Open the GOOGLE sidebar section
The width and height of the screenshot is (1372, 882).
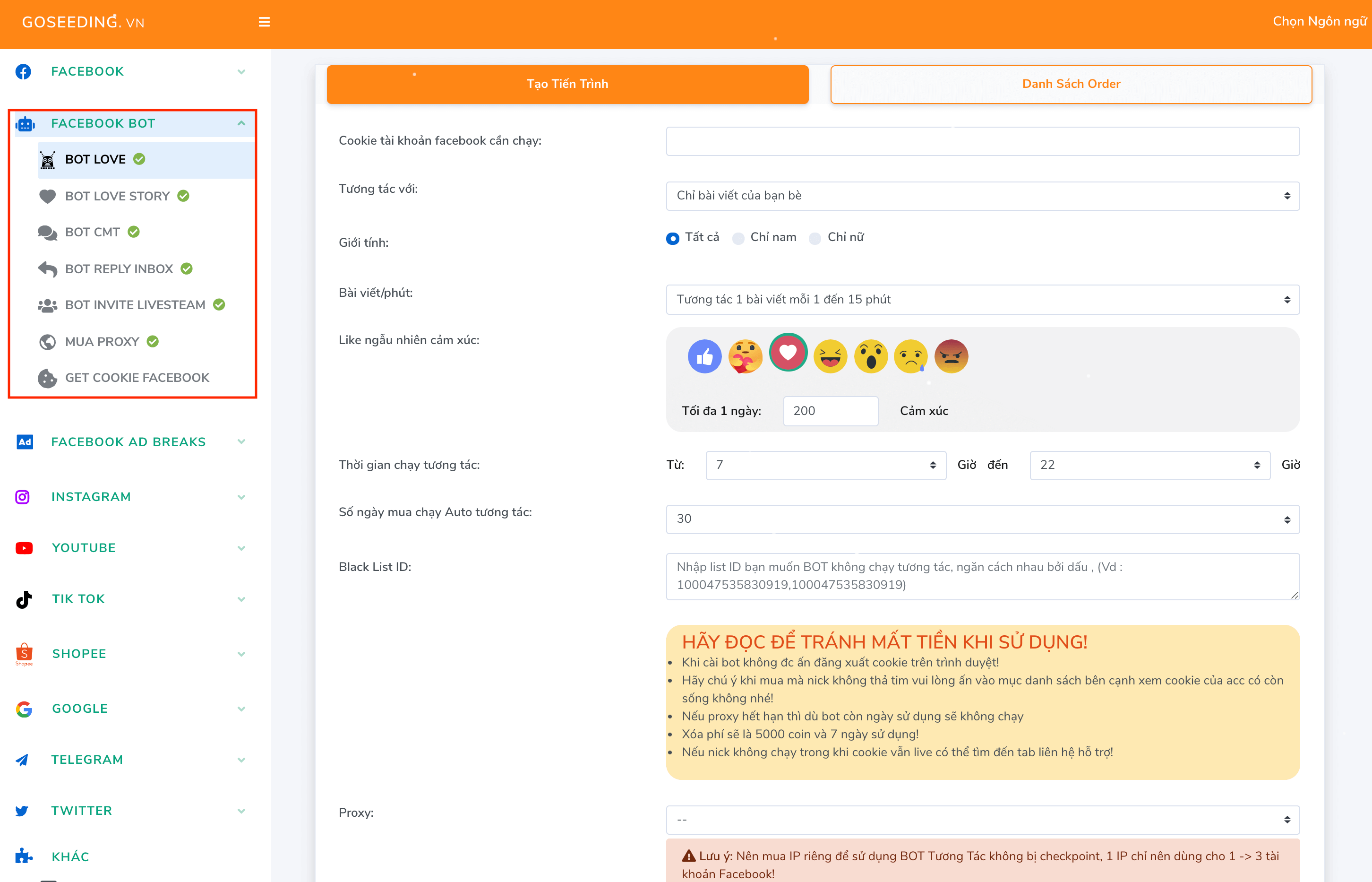pos(131,709)
